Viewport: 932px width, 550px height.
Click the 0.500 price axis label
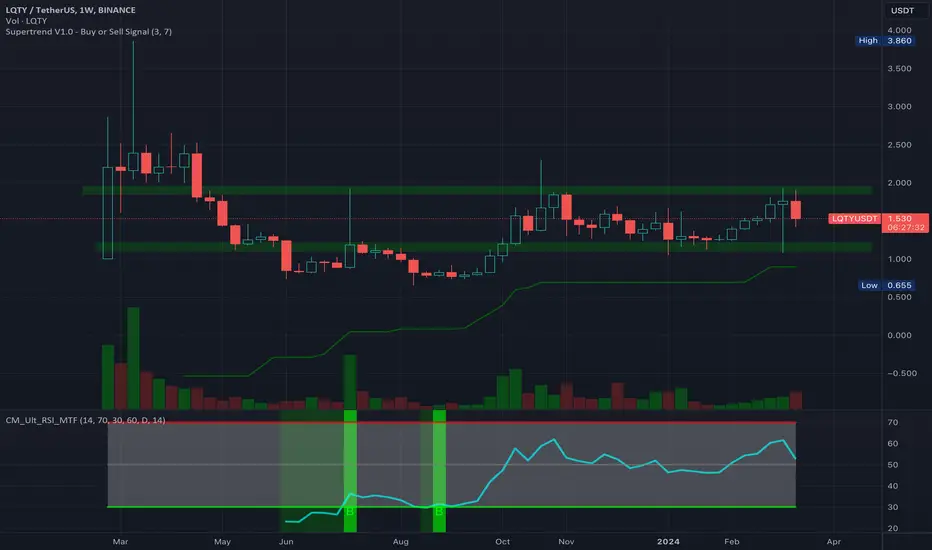pyautogui.click(x=899, y=297)
